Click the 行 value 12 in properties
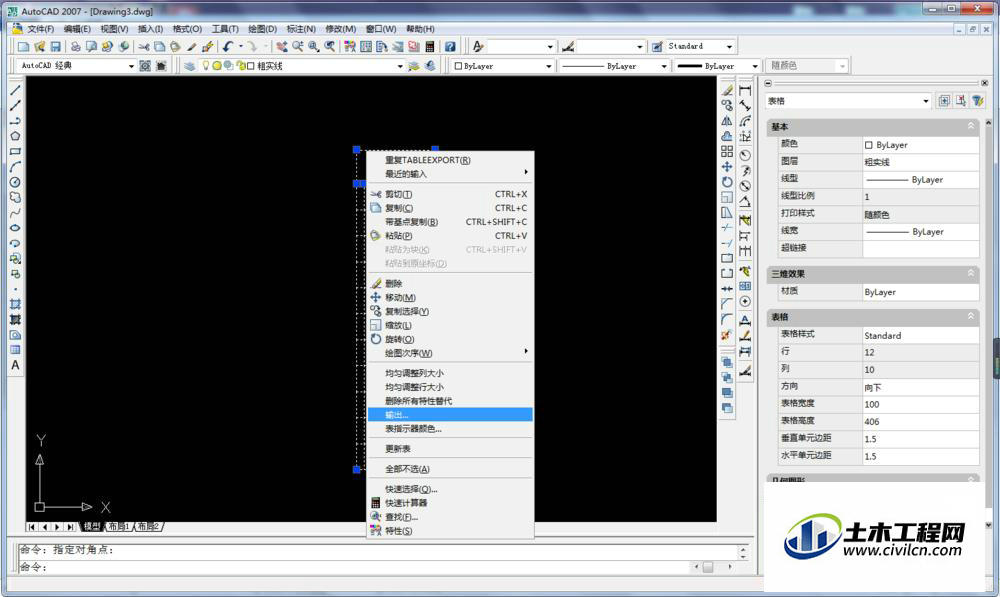The height and width of the screenshot is (597, 1000). (x=920, y=352)
